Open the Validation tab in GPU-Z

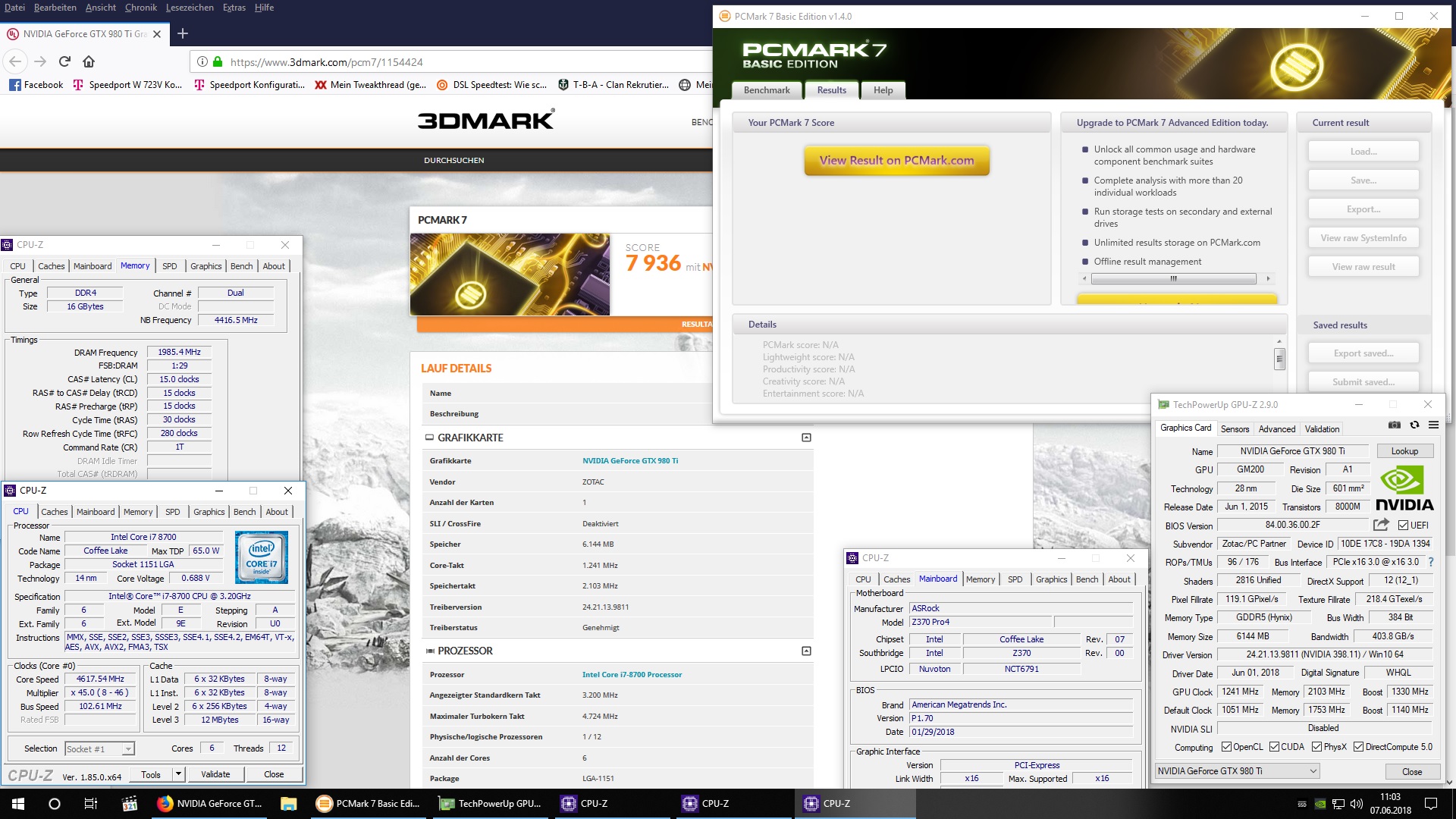point(1322,428)
